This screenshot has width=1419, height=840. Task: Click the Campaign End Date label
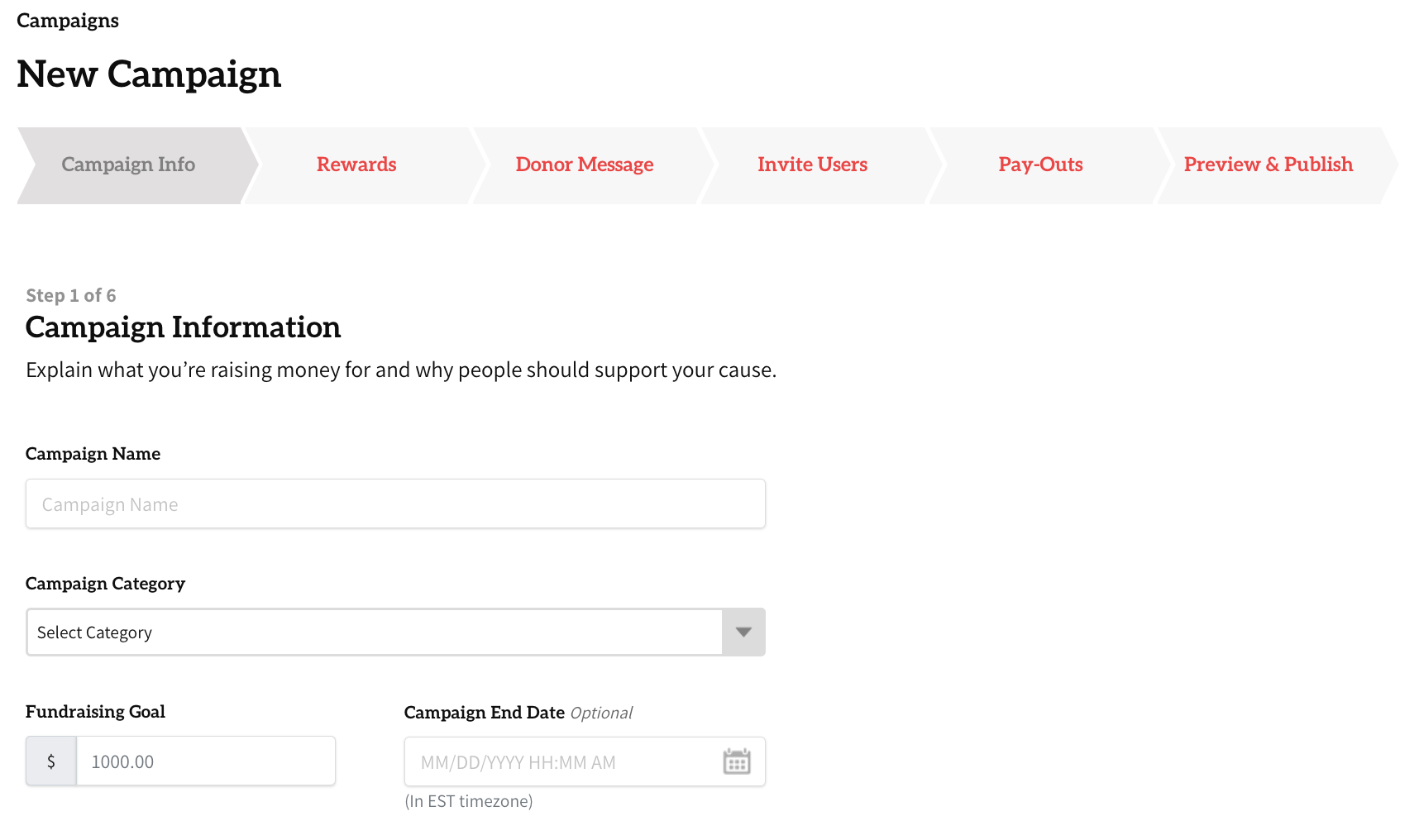[484, 713]
